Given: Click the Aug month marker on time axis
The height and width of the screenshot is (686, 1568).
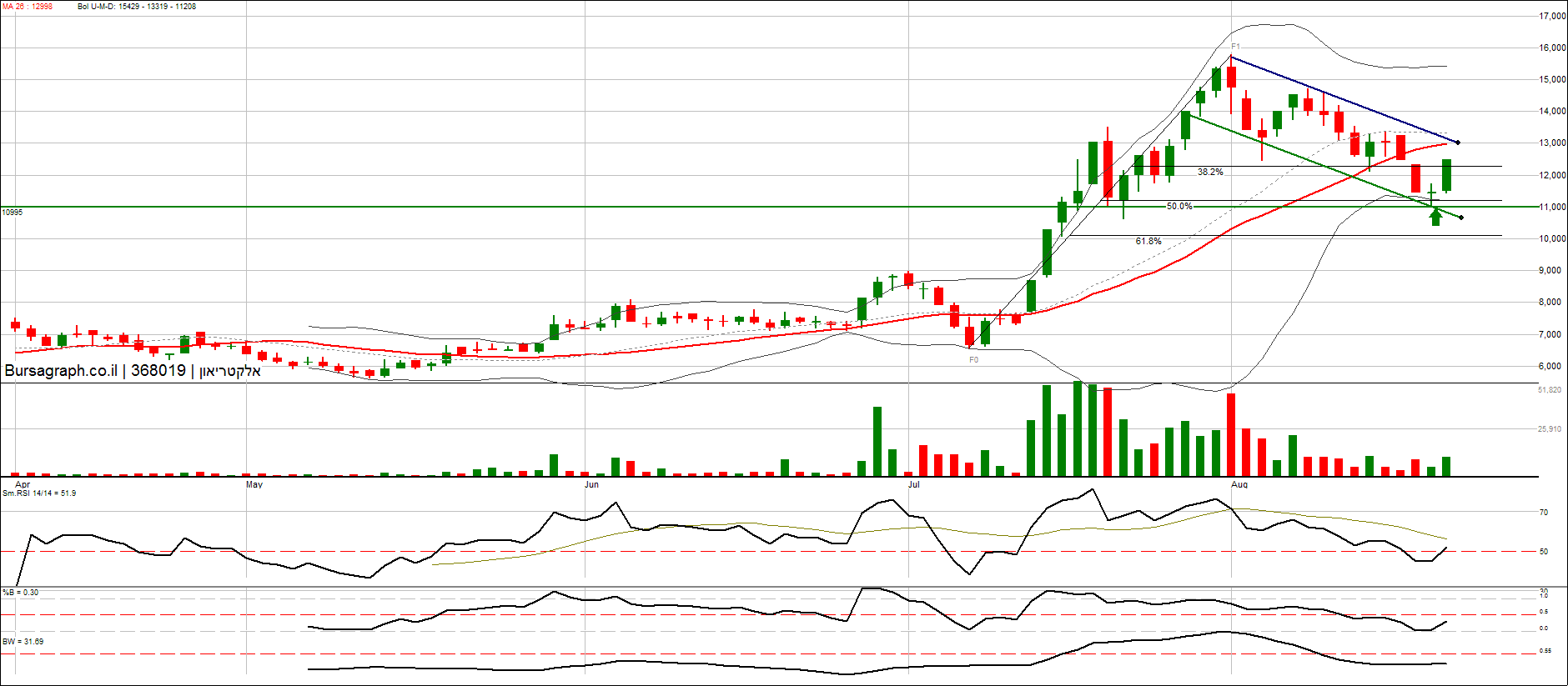Looking at the screenshot, I should pyautogui.click(x=1239, y=484).
